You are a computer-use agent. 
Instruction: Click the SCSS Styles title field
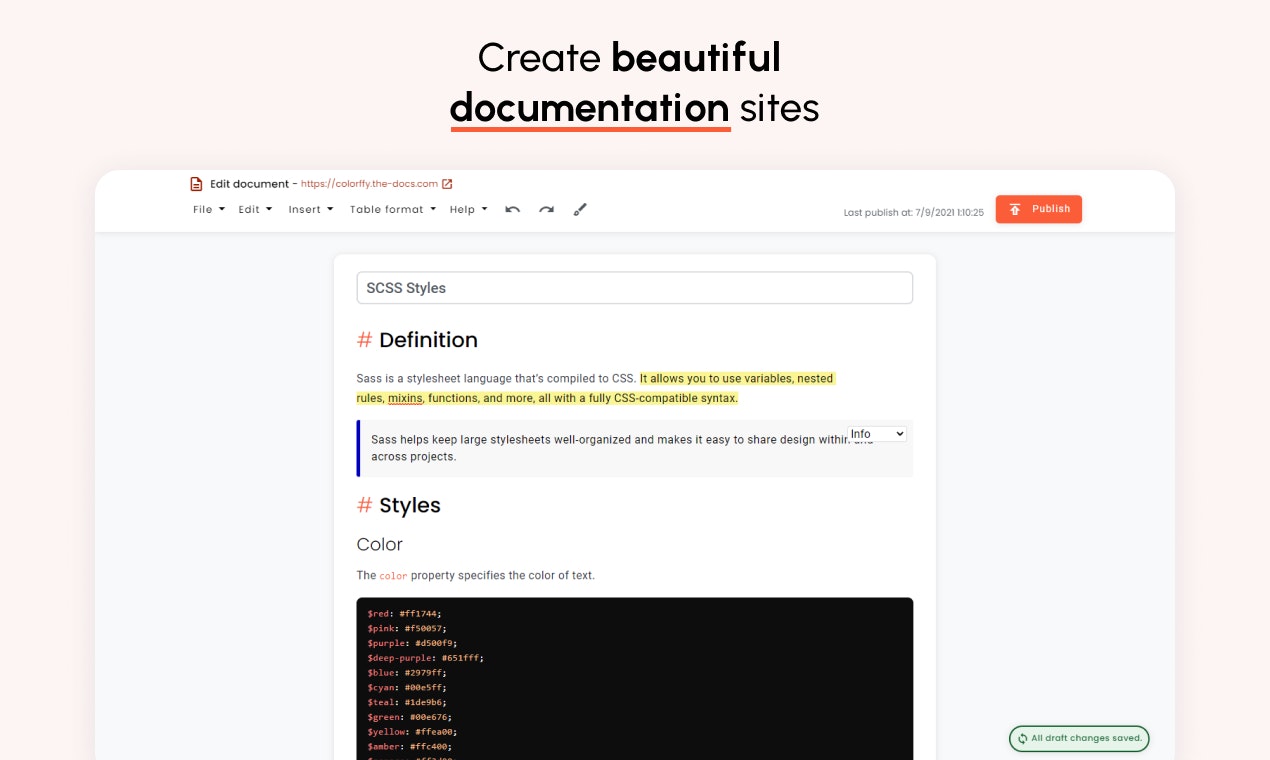(634, 287)
